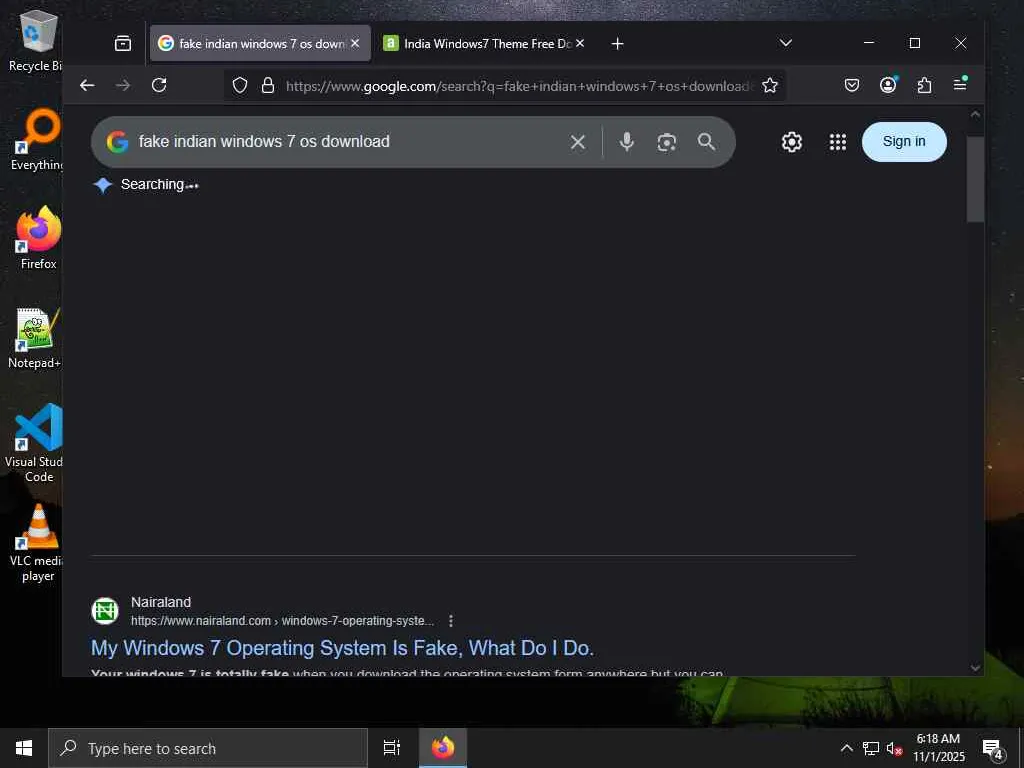1024x768 pixels.
Task: Click the scrollbar up arrow
Action: point(975,114)
